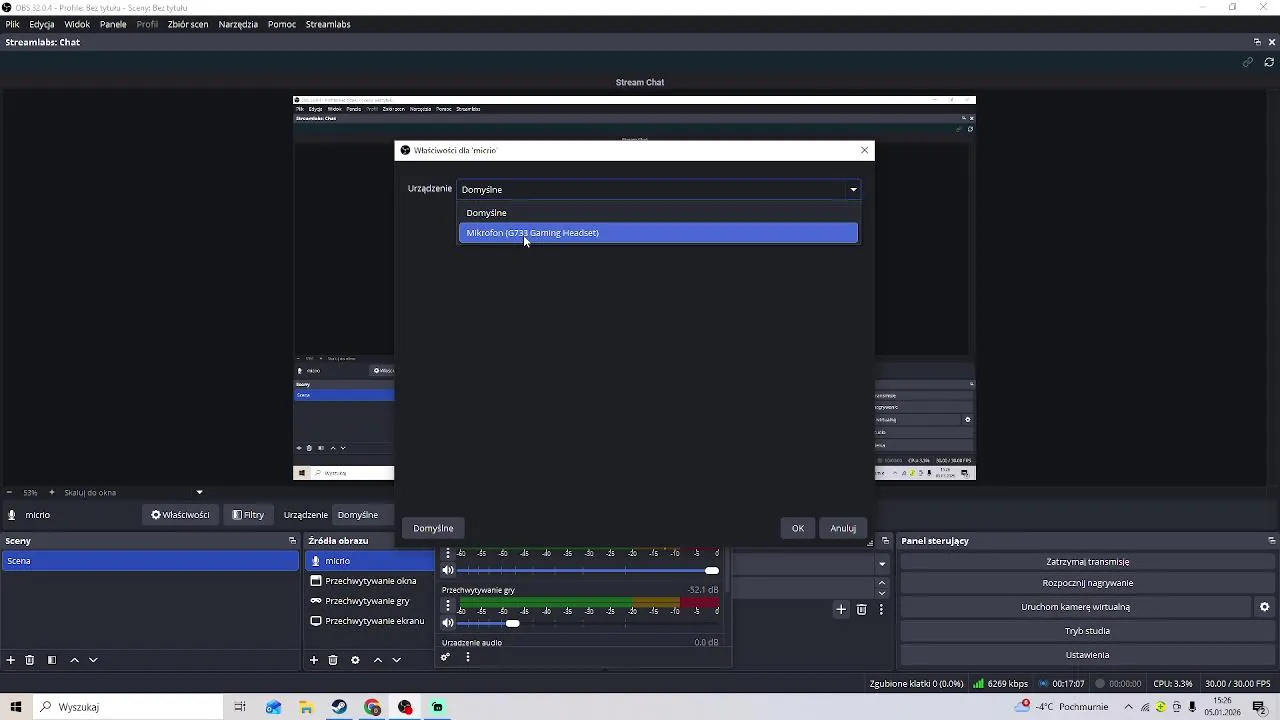The image size is (1280, 720).
Task: Click Zatrzymaj transmisję to stop streaming
Action: click(1088, 562)
